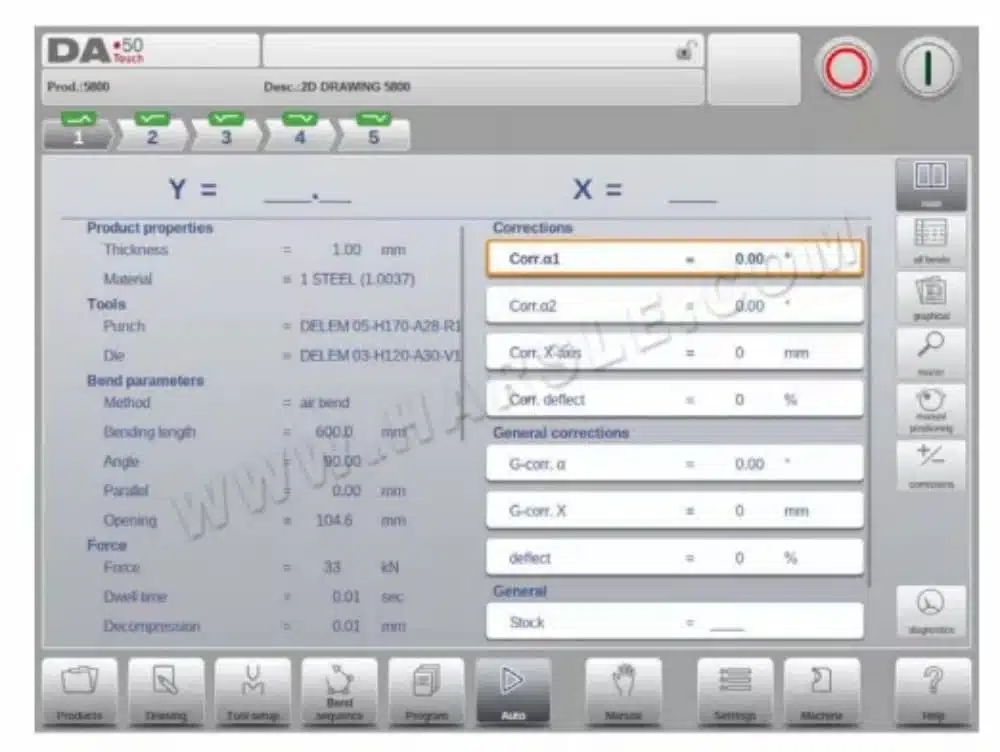The image size is (1000, 752).
Task: Open the Drawing mode
Action: (x=166, y=692)
